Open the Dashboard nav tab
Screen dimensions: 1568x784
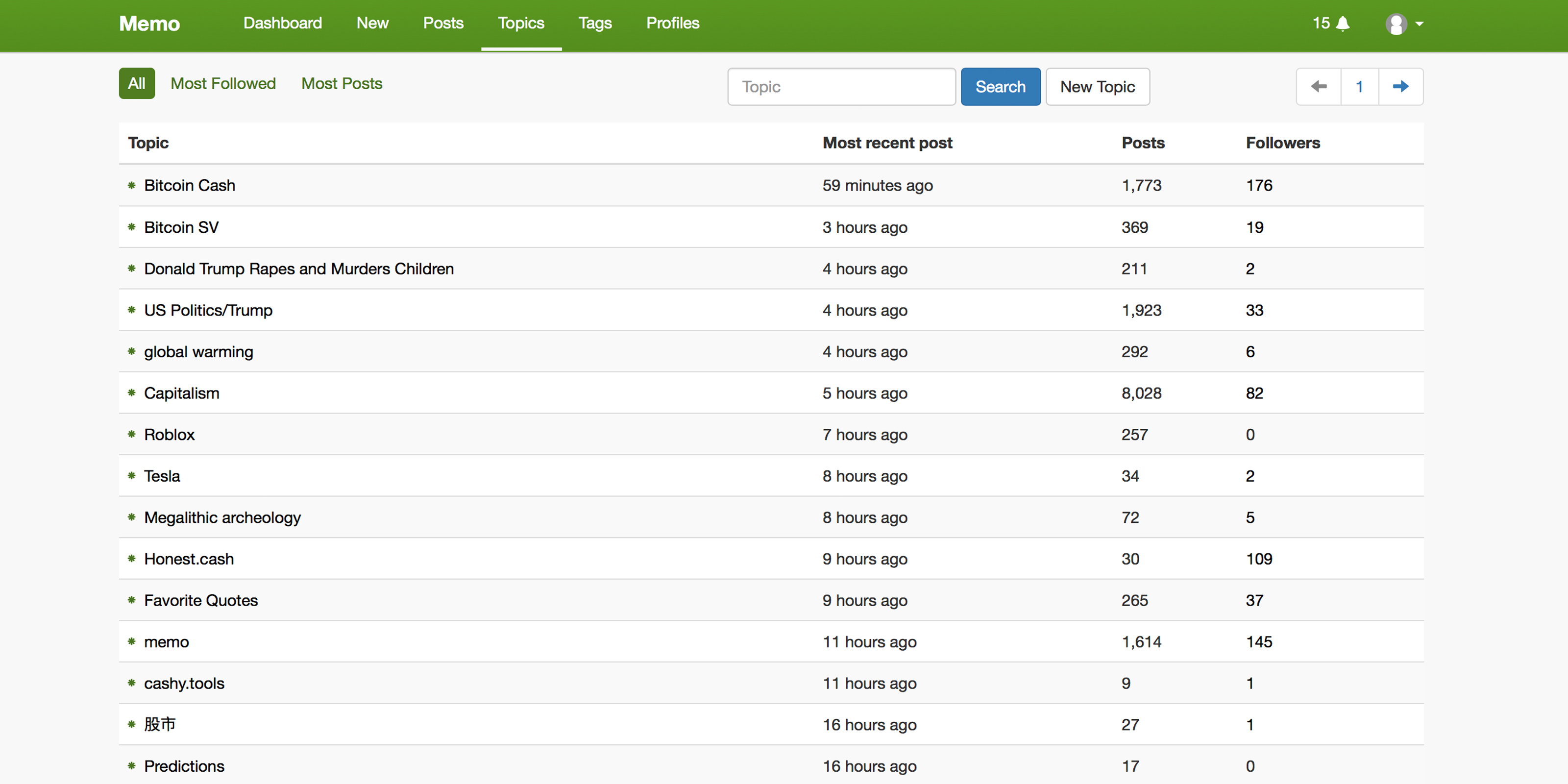pyautogui.click(x=282, y=23)
